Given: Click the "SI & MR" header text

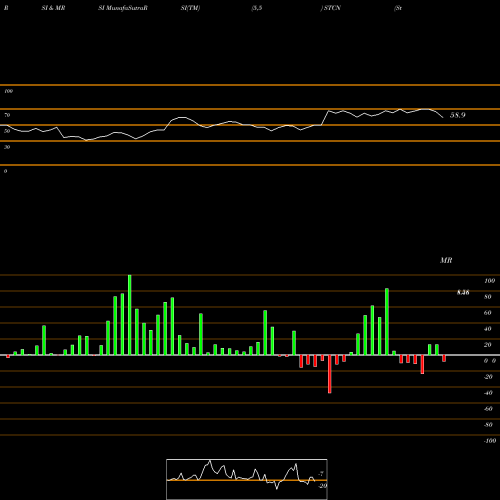Looking at the screenshot, I should pos(53,8).
